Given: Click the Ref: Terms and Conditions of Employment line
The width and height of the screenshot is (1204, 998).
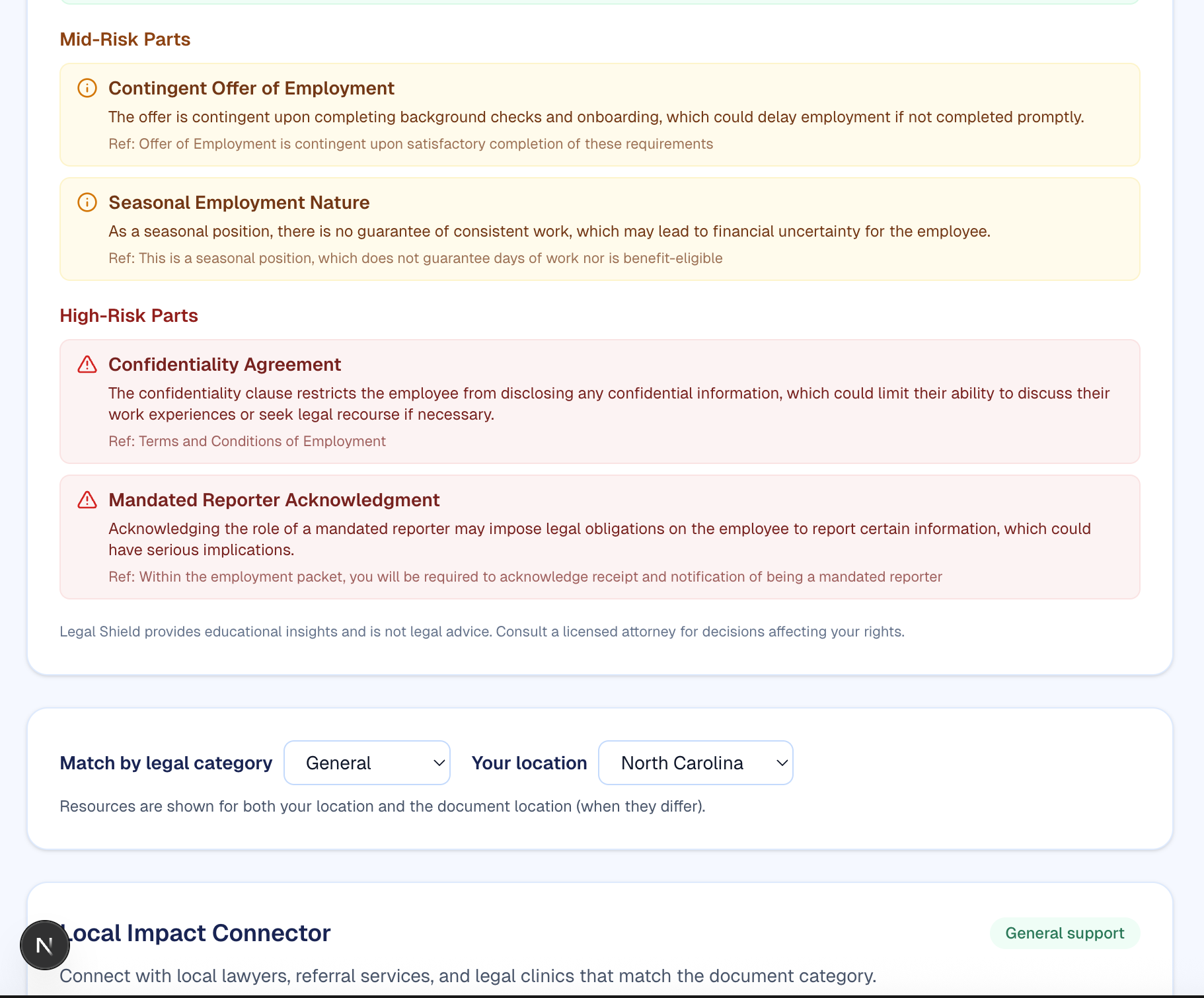Looking at the screenshot, I should coord(247,441).
